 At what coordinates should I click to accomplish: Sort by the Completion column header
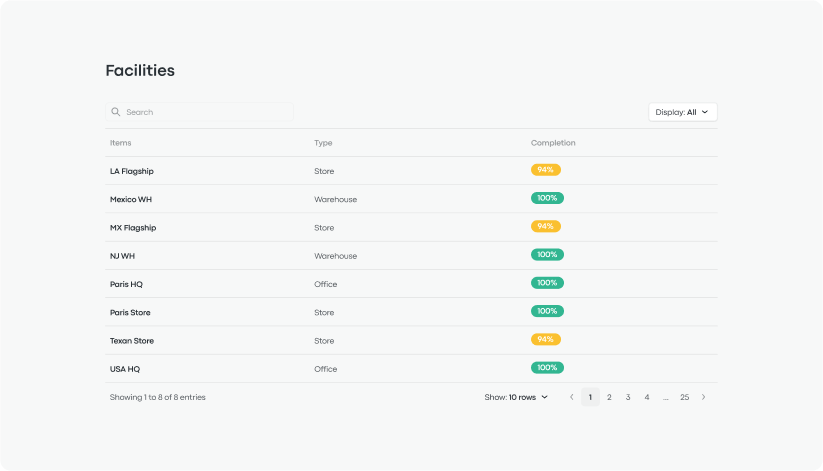(553, 143)
